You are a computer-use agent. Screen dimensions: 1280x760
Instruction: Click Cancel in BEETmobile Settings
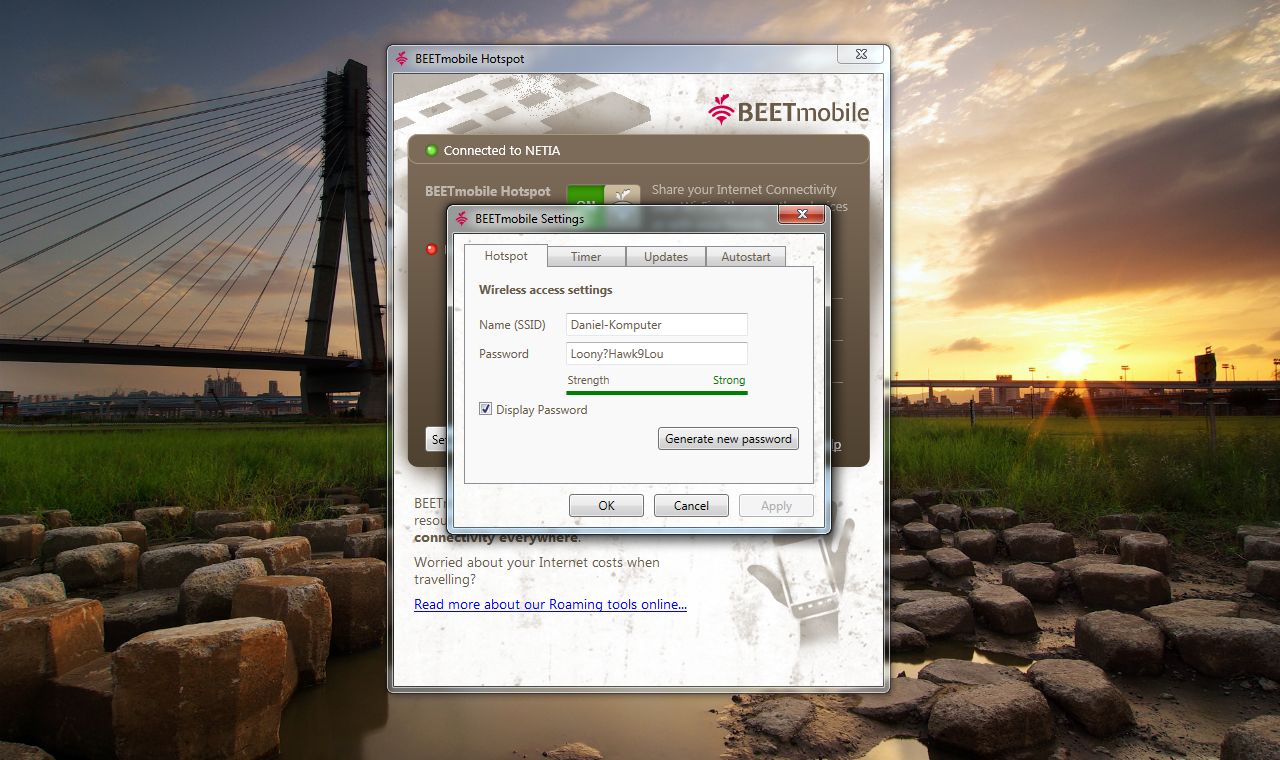[691, 506]
